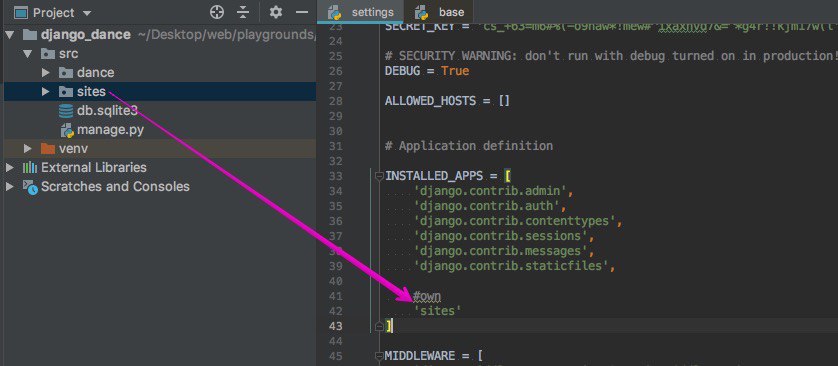Collapse the src folder
Image resolution: width=838 pixels, height=366 pixels.
[27, 54]
